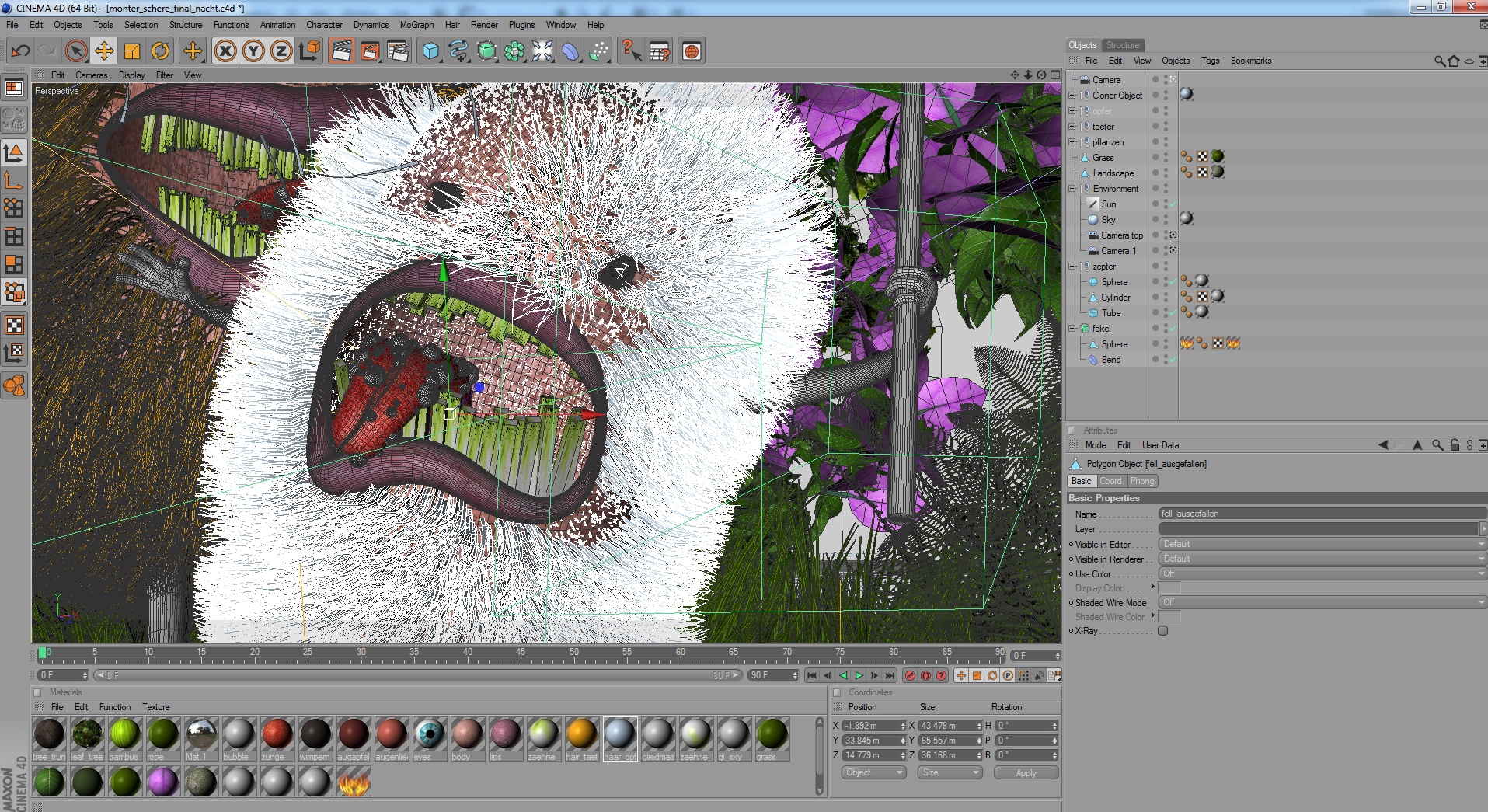Toggle the X axis lock
Image resolution: width=1488 pixels, height=812 pixels.
point(225,51)
